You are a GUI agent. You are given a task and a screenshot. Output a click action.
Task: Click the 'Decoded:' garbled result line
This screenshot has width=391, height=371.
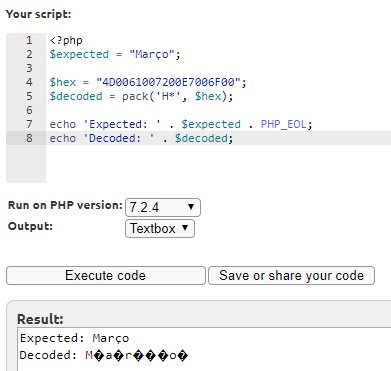coord(104,355)
